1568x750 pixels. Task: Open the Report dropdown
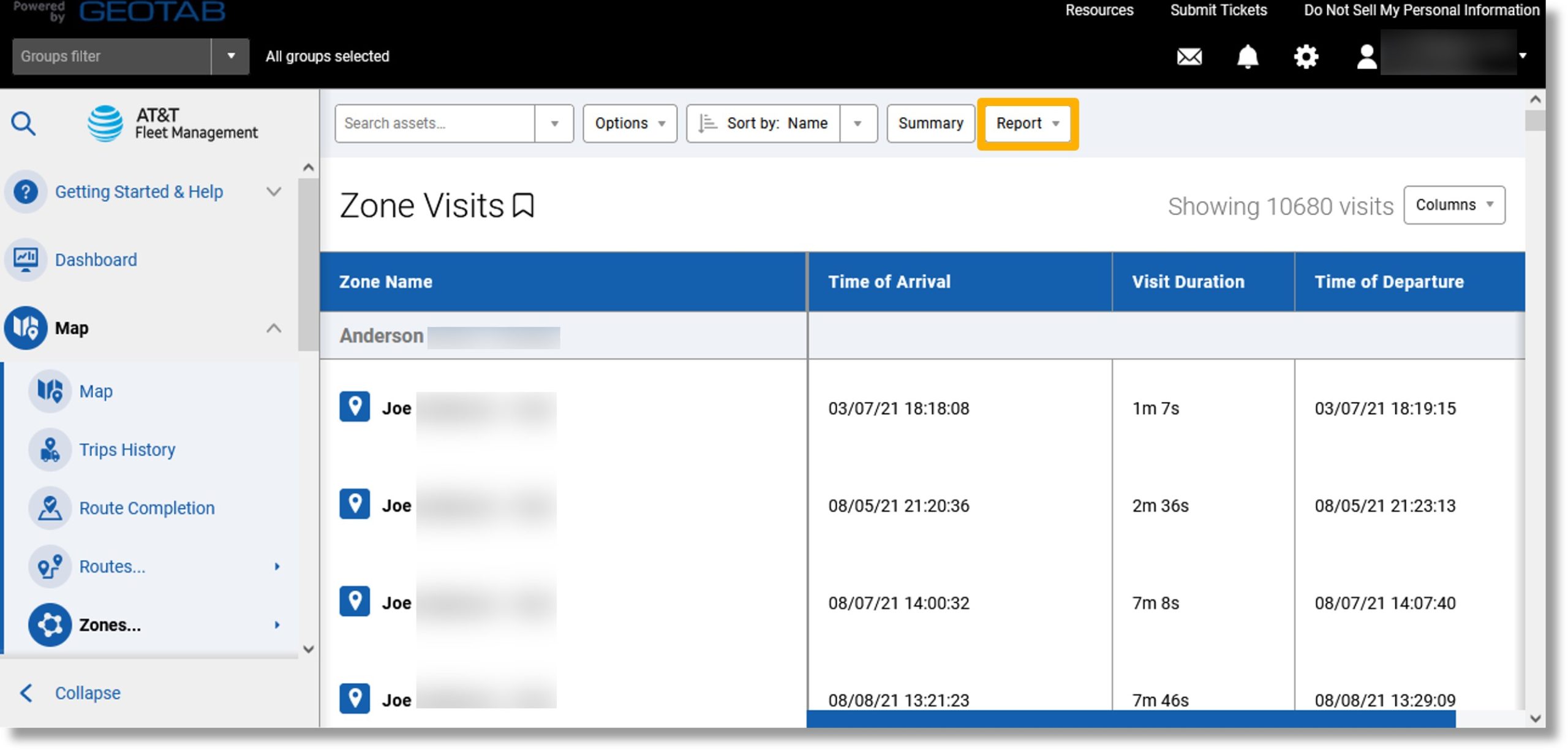pos(1027,124)
